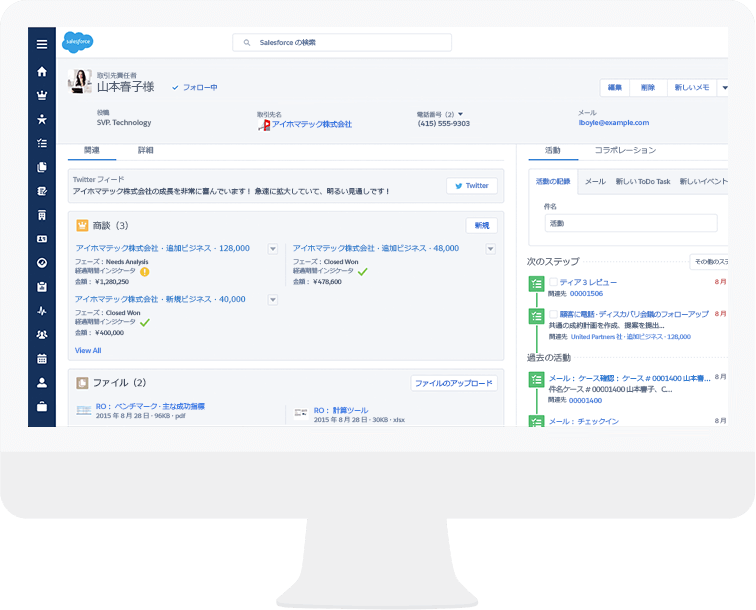Open the People group sidebar icon

42,334
